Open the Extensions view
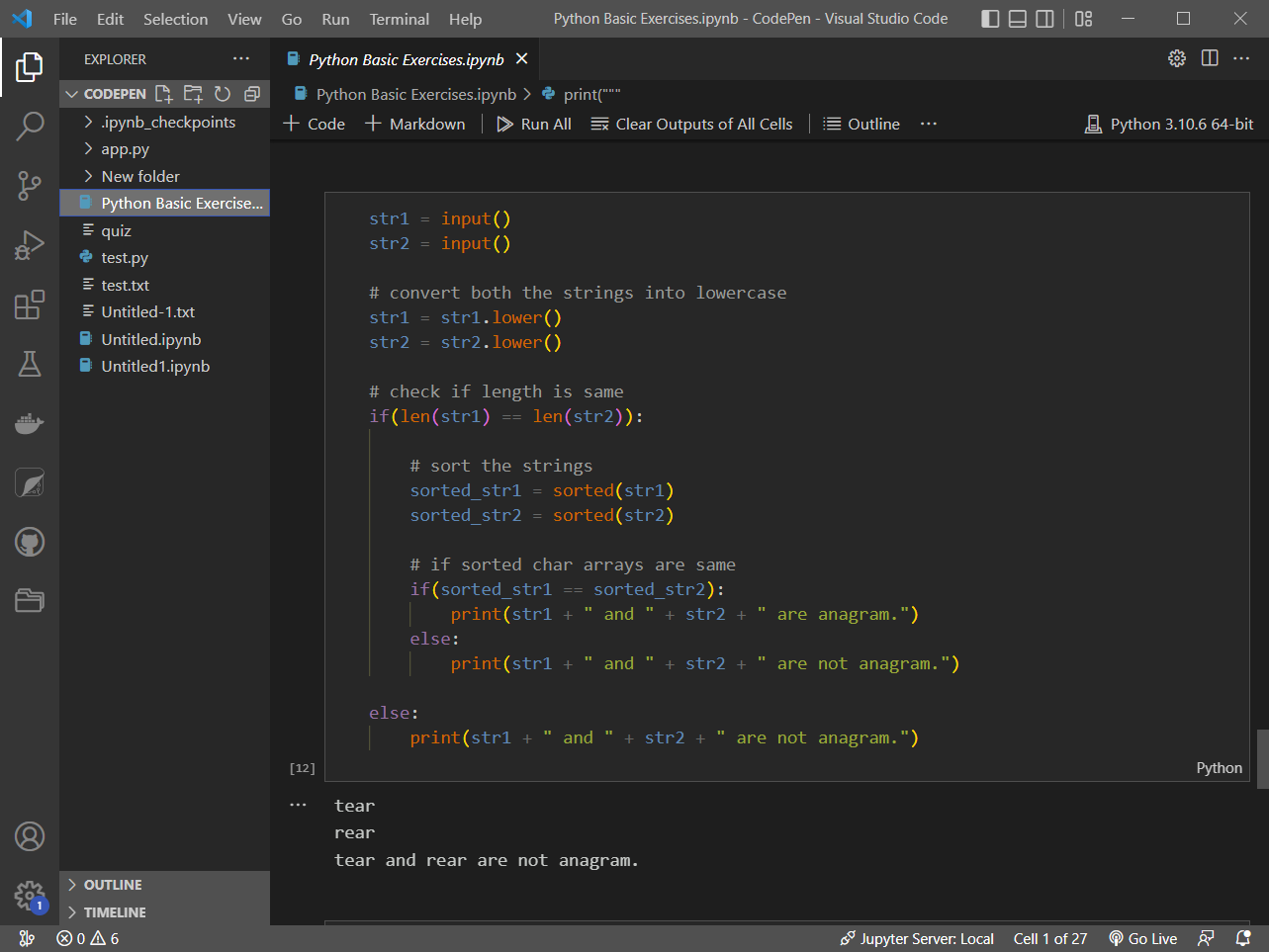 pyautogui.click(x=30, y=304)
